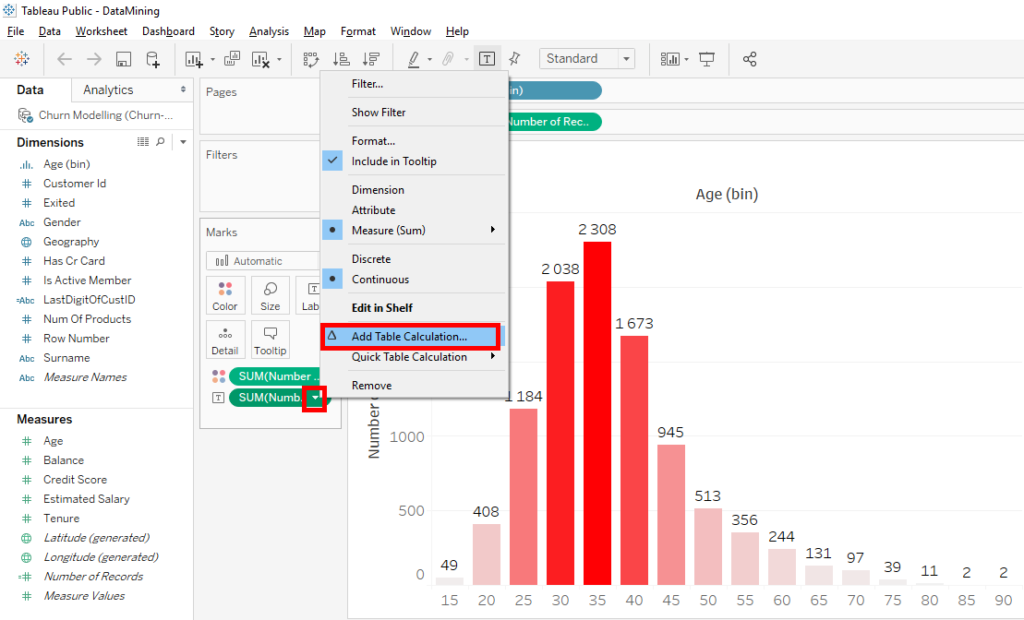Click the Save workbook icon

tap(123, 59)
